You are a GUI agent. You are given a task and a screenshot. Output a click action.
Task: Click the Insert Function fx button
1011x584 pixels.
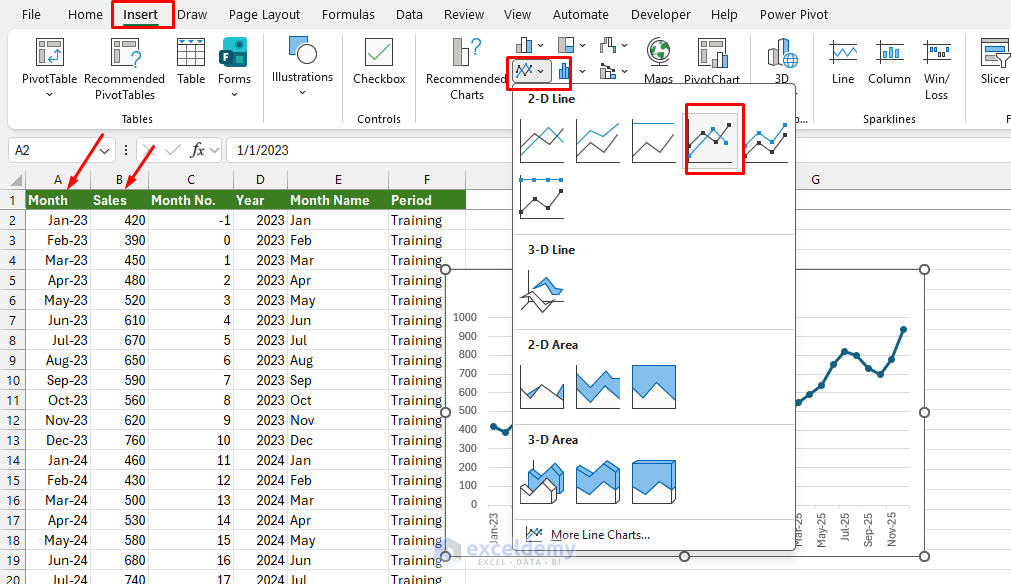tap(197, 151)
